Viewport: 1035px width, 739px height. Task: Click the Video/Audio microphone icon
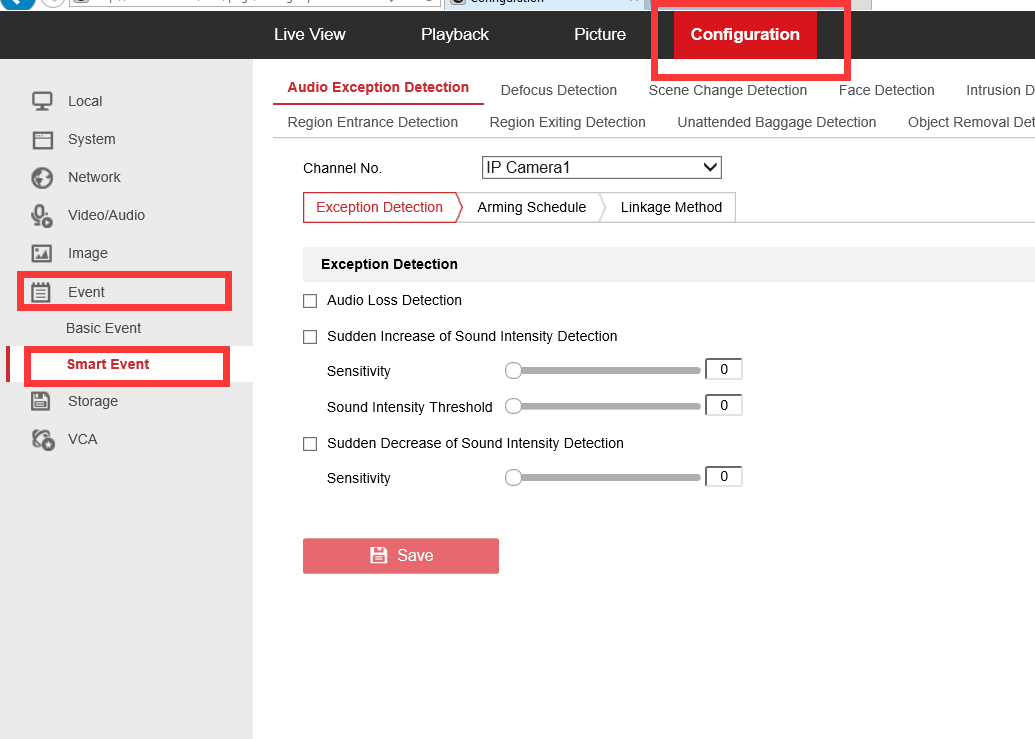click(x=42, y=215)
